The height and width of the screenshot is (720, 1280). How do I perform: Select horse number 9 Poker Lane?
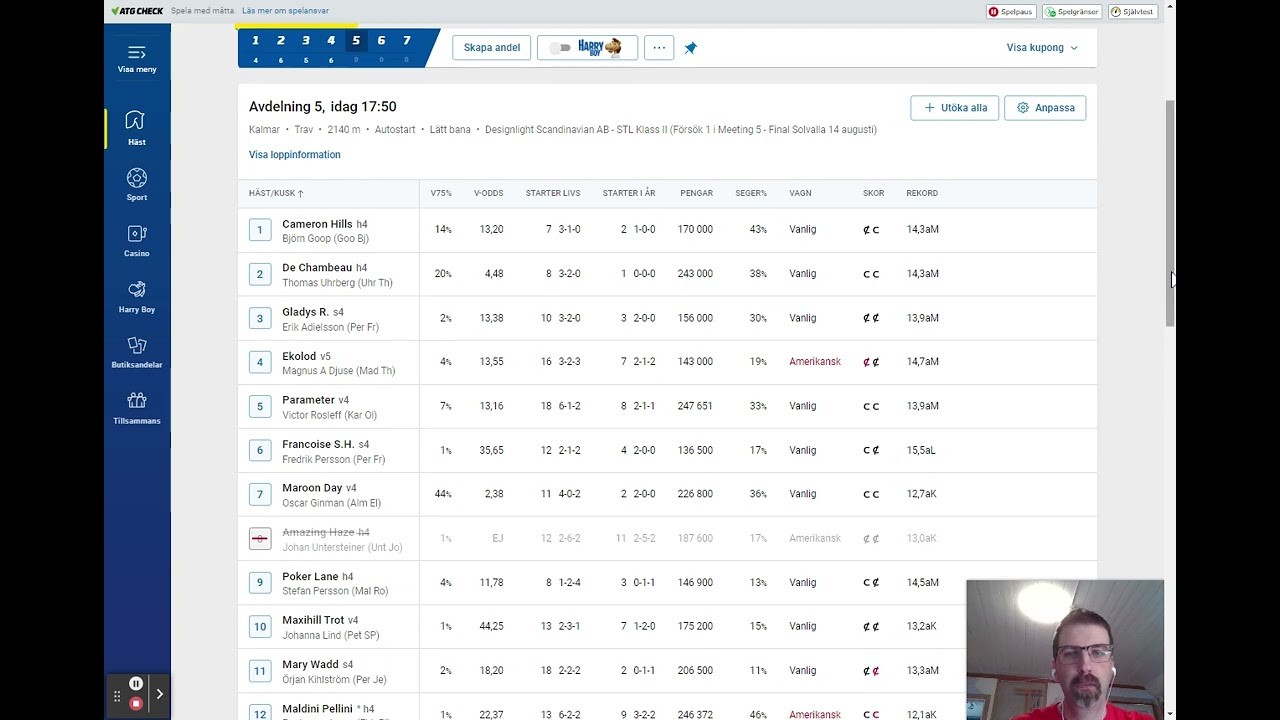(x=260, y=582)
